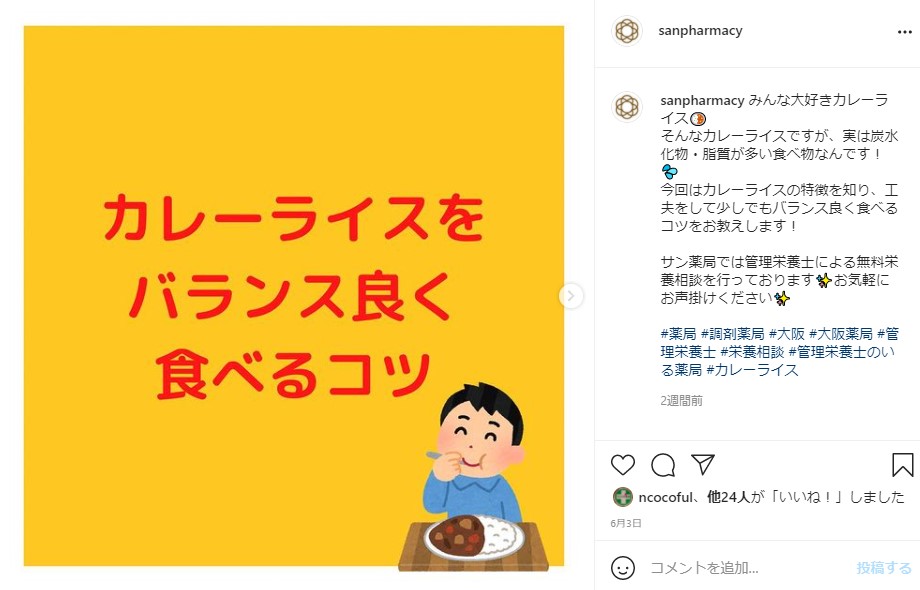
Task: Open comments via speech bubble icon
Action: (663, 464)
